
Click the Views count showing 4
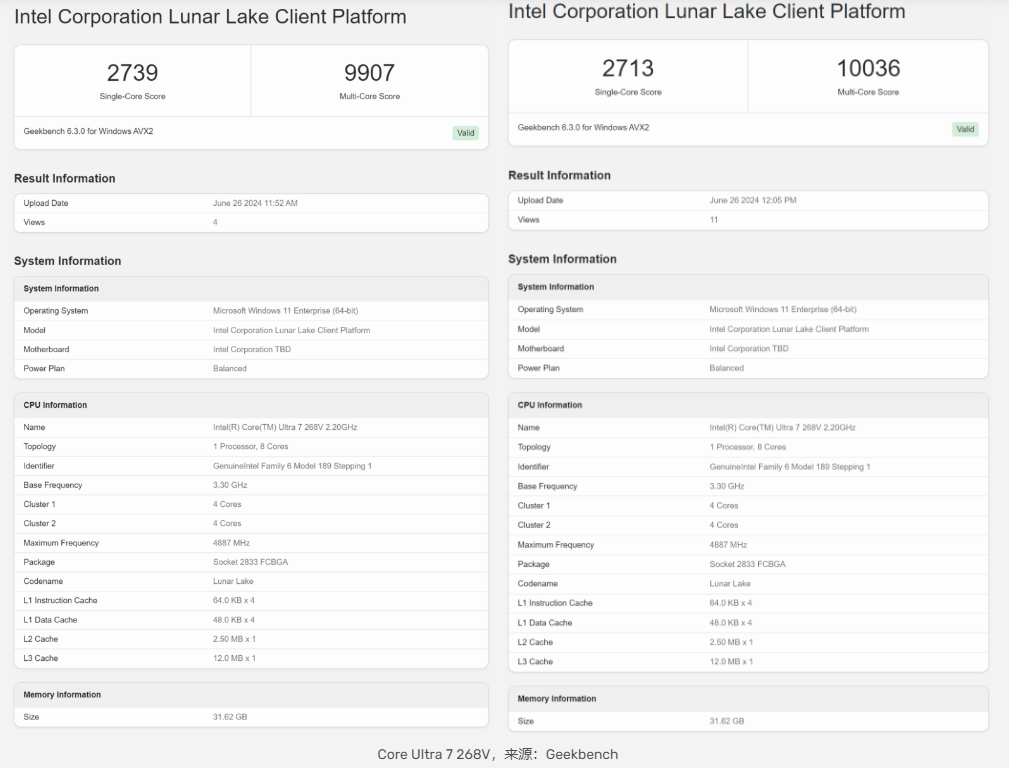click(x=215, y=222)
